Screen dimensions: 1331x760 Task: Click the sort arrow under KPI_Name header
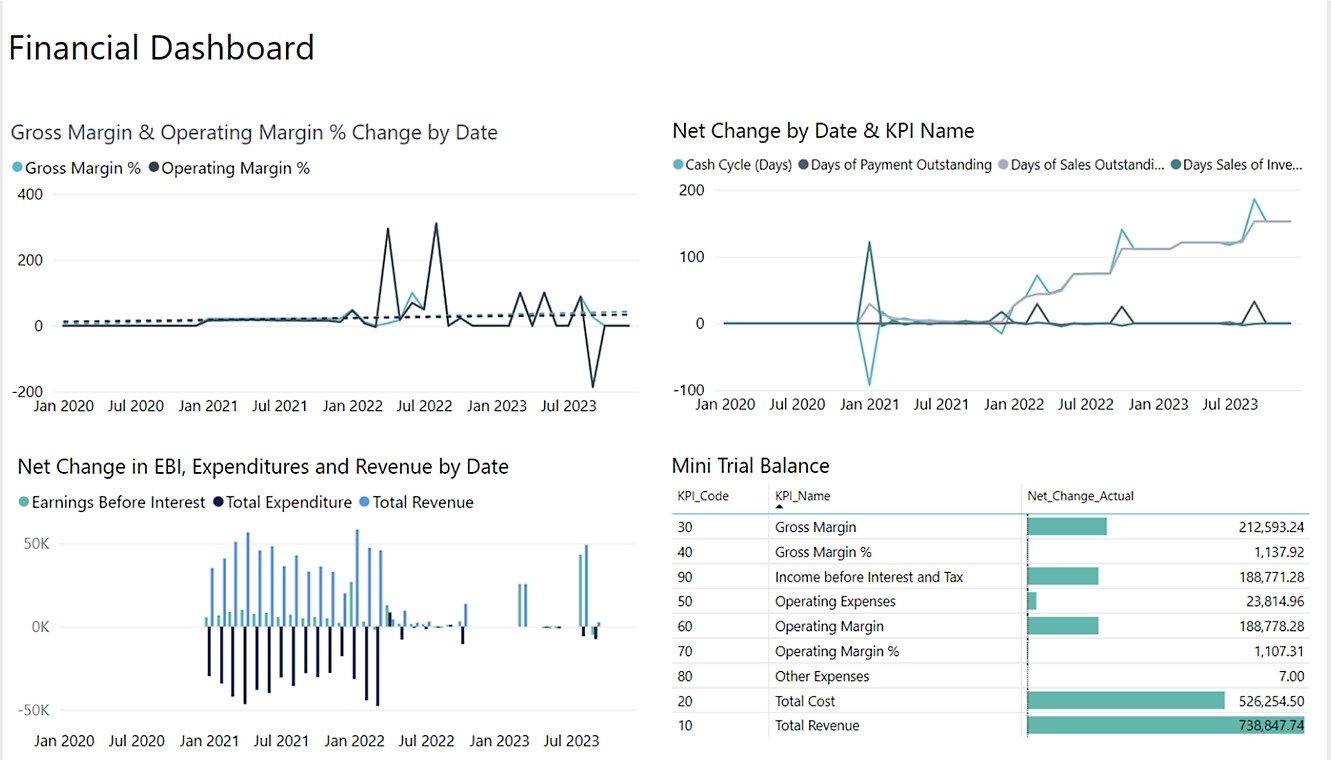(780, 507)
